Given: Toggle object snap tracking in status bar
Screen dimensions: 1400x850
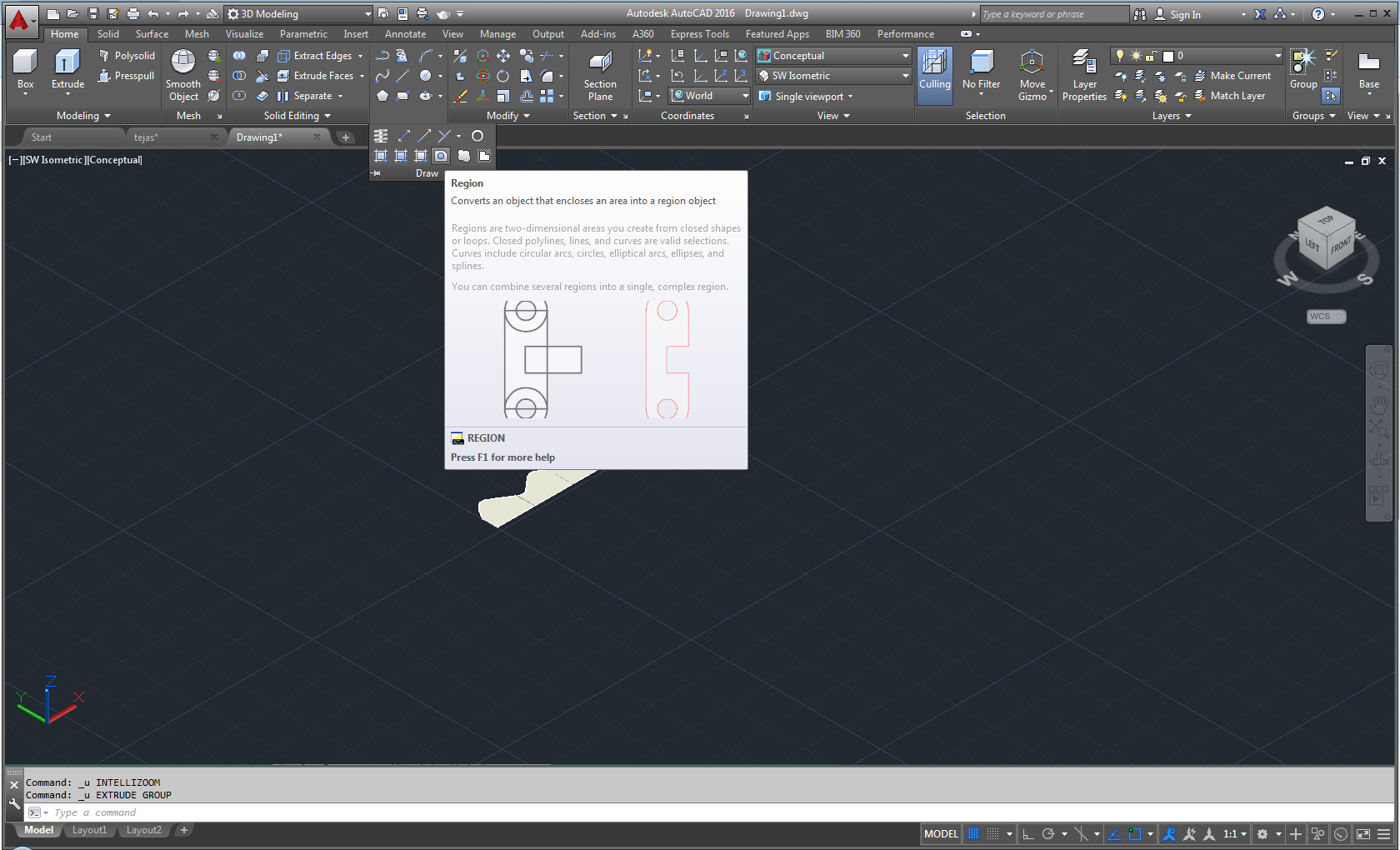Looking at the screenshot, I should click(1113, 833).
